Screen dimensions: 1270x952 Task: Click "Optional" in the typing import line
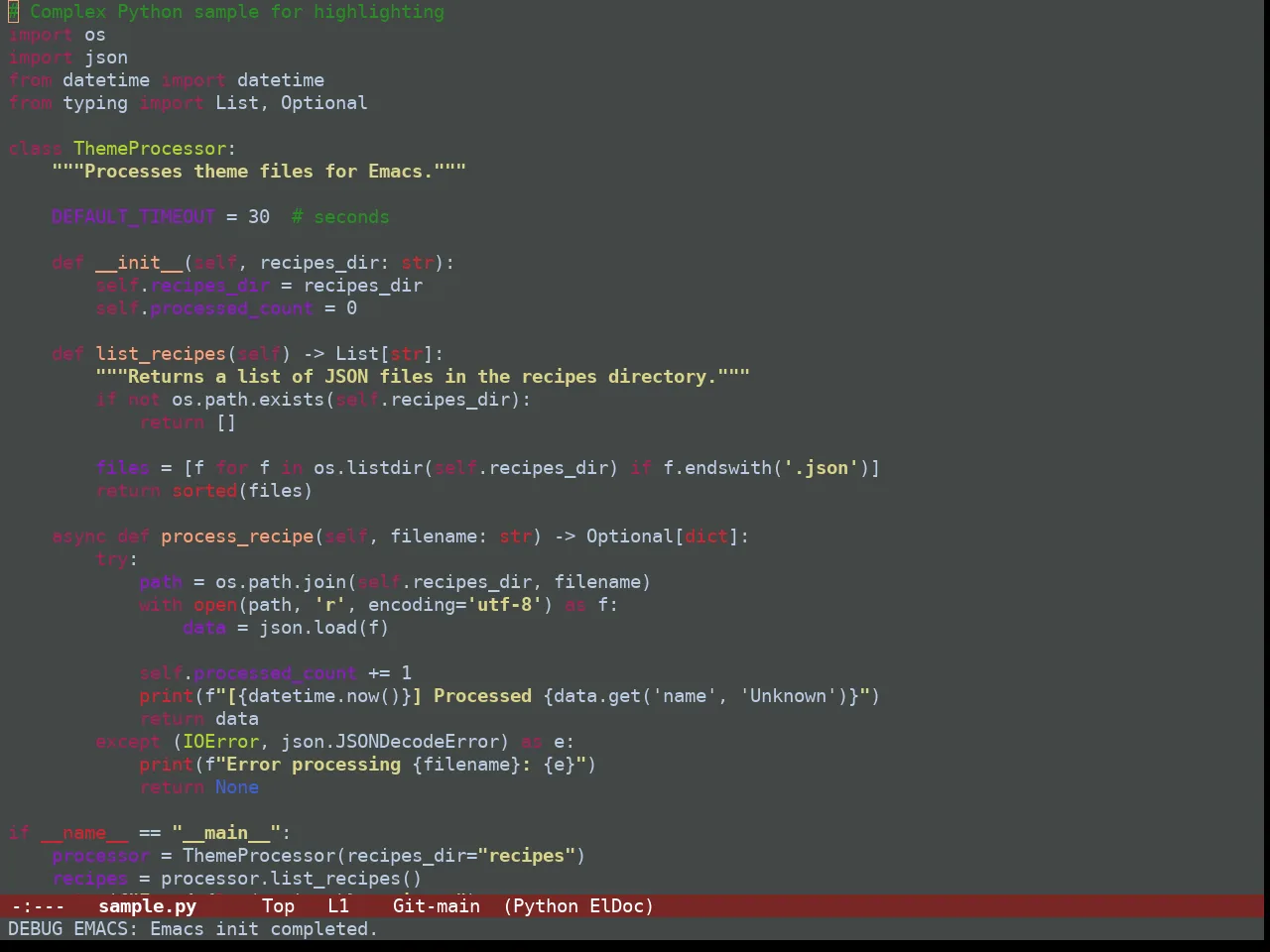(x=324, y=103)
